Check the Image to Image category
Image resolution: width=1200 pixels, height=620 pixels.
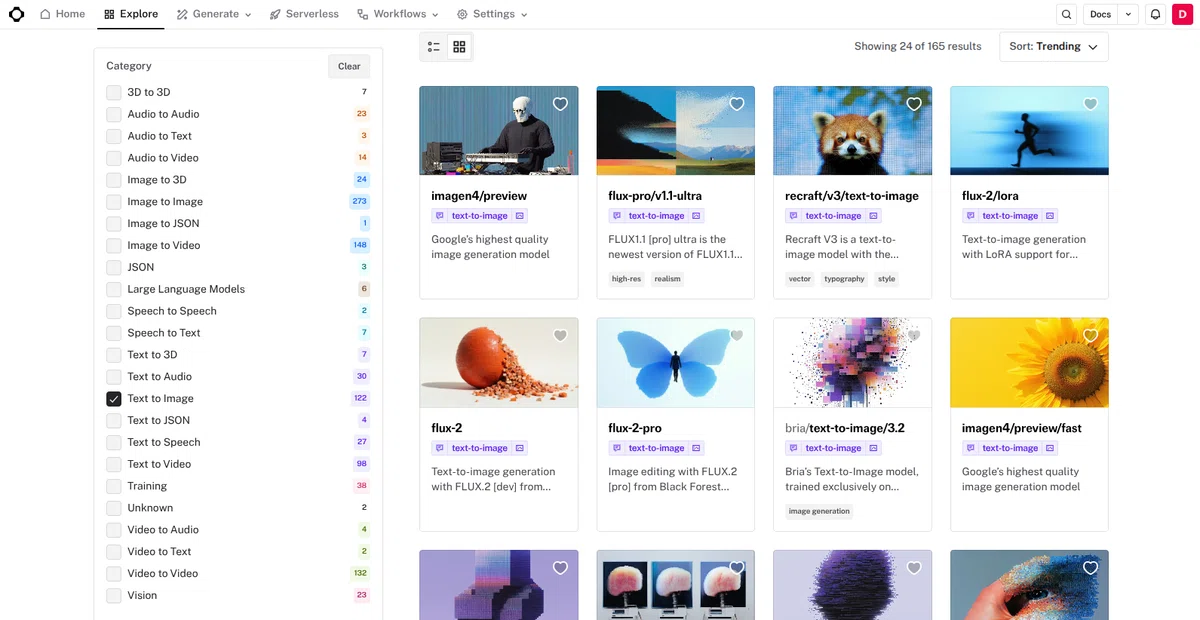[x=114, y=201]
